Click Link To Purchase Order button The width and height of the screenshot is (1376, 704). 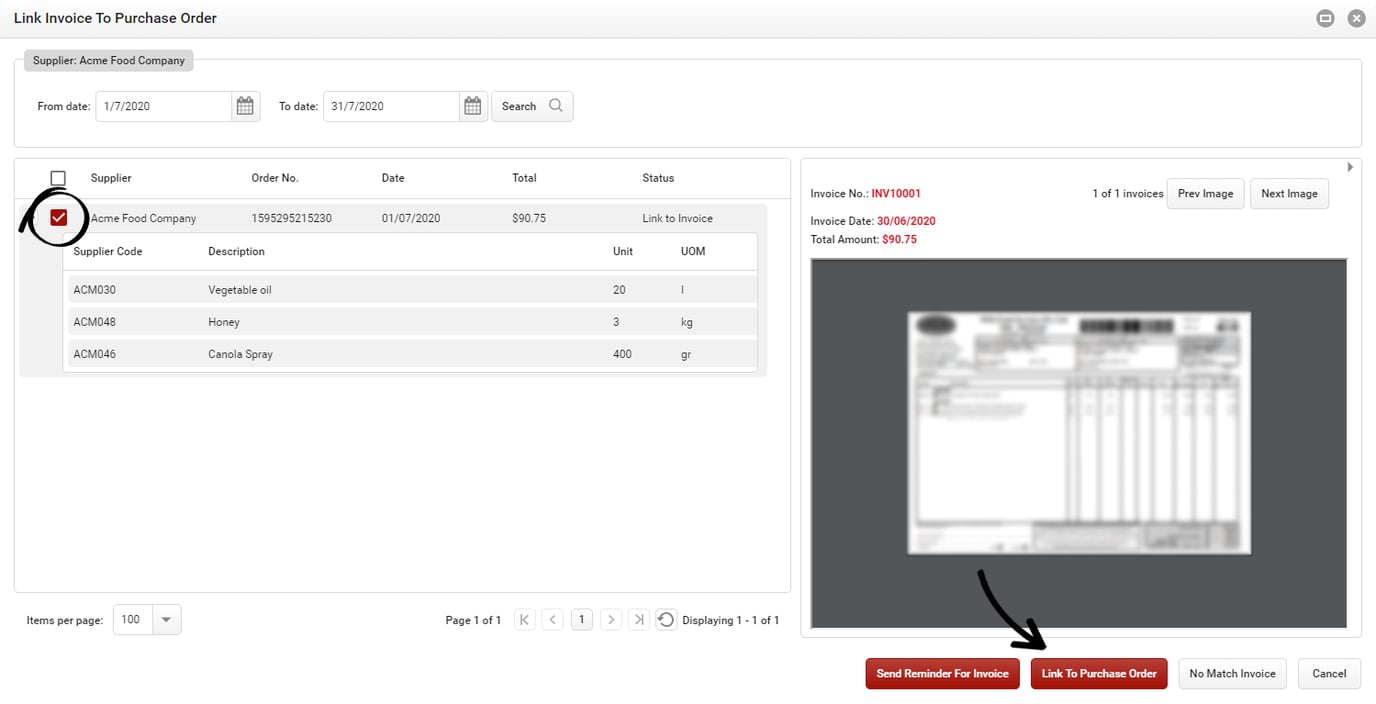(1099, 673)
